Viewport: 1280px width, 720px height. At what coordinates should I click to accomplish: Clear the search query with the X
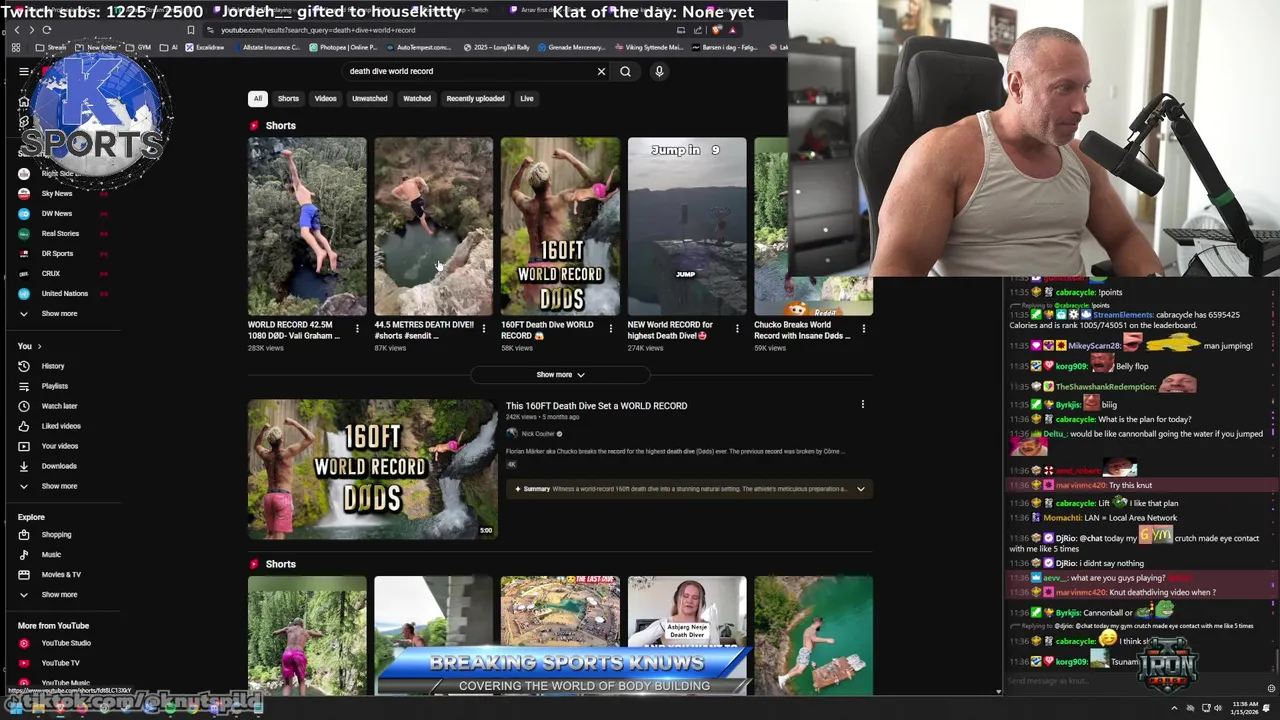601,71
